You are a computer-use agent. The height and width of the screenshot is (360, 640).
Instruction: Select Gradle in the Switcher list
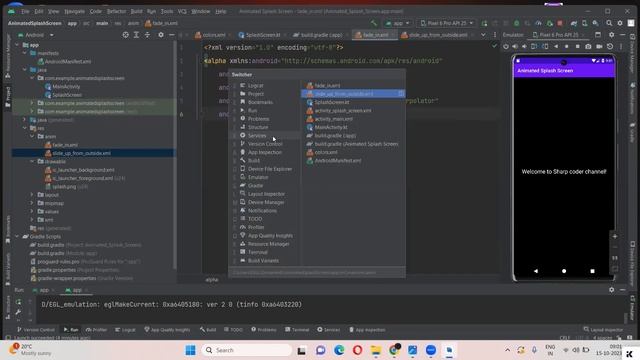coord(256,186)
